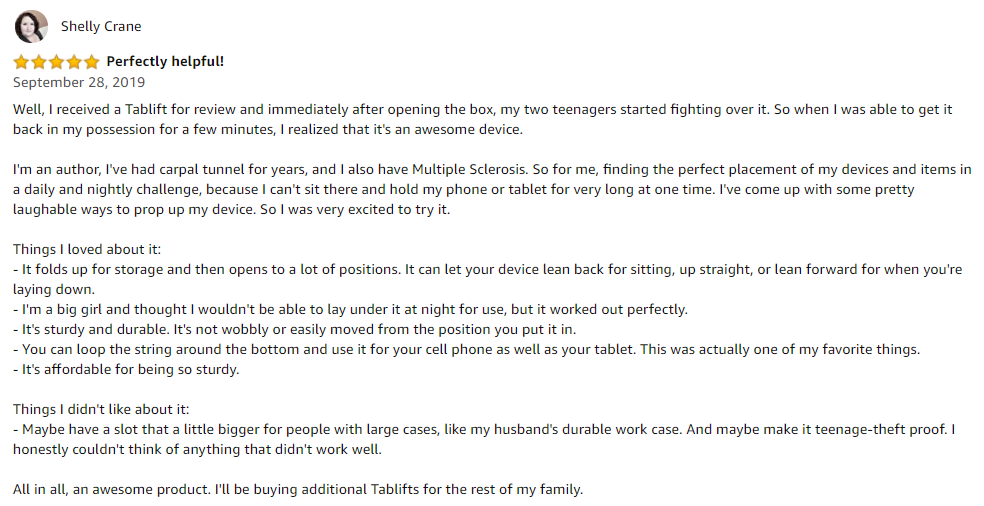Click the "Things I didn't like about it:" heading
Viewport: 984px width, 506px height.
point(101,409)
